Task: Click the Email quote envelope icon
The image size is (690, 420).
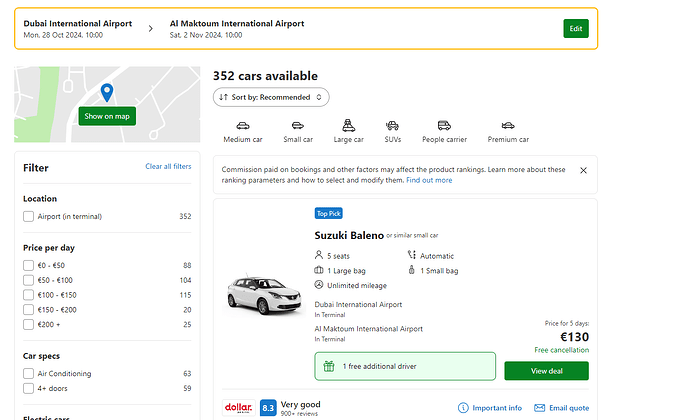Action: (x=540, y=408)
